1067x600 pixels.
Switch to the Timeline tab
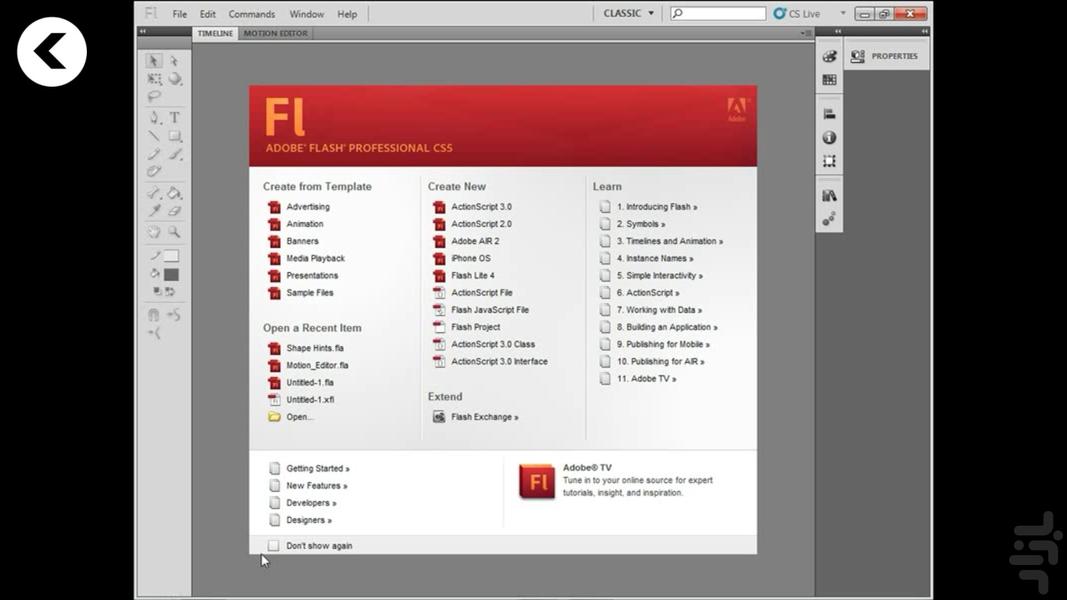215,33
